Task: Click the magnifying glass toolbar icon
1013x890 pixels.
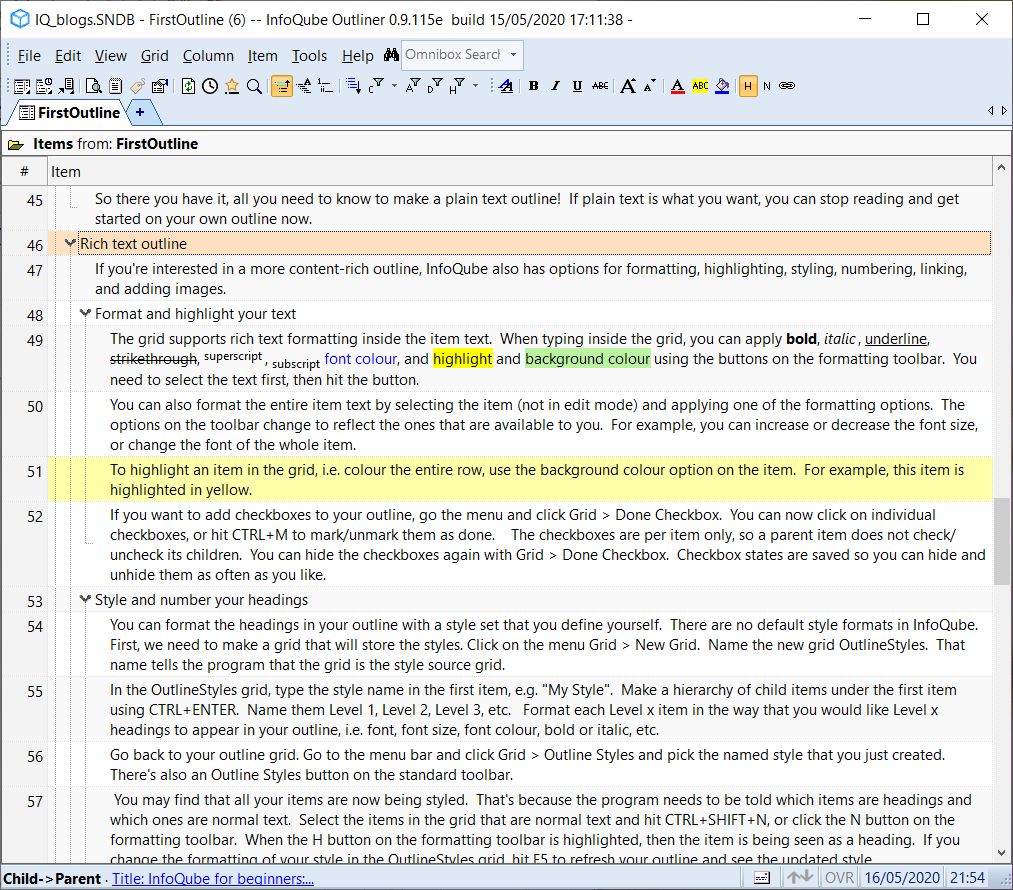Action: pyautogui.click(x=255, y=86)
